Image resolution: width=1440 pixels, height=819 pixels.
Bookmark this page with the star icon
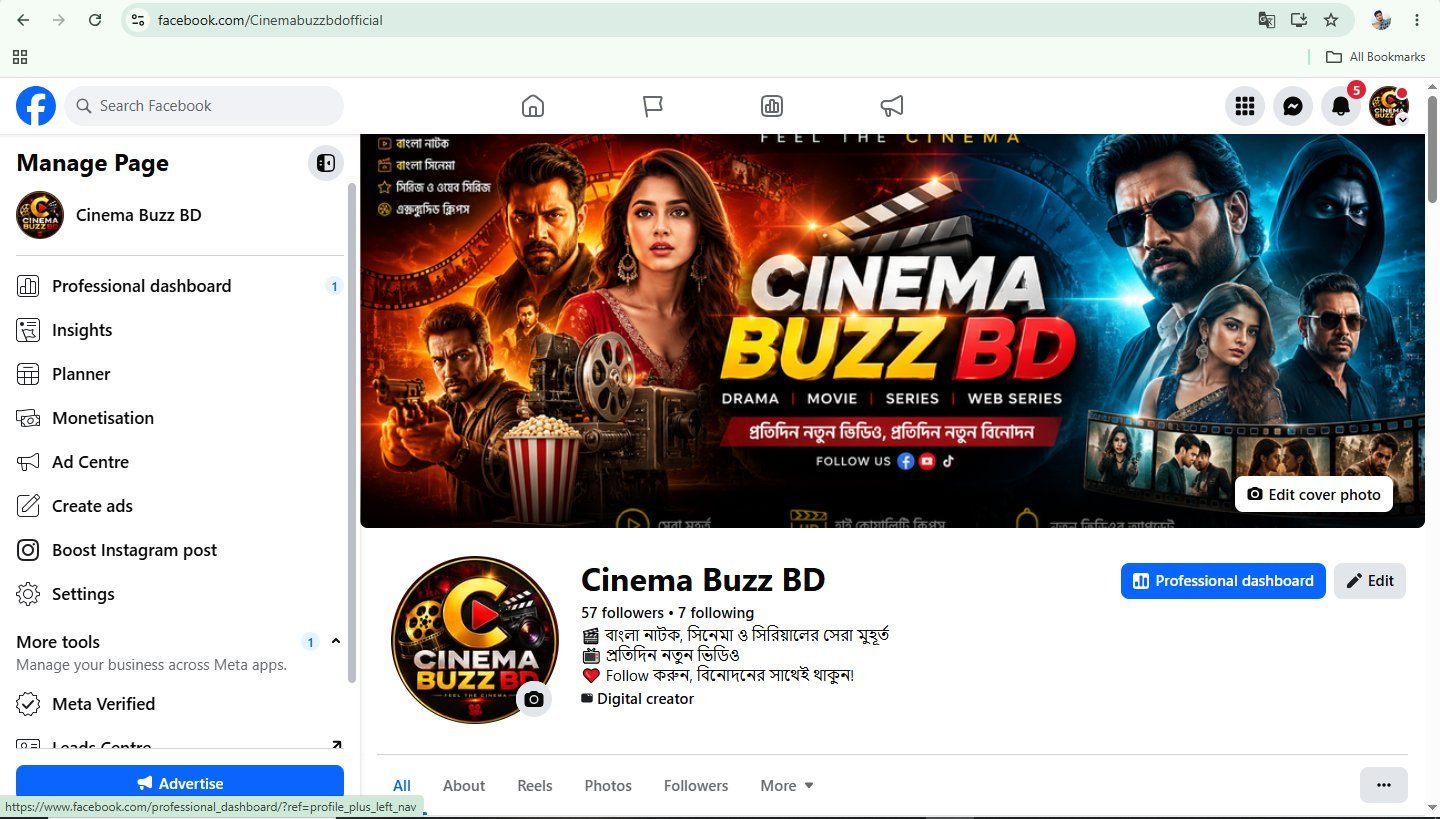pos(1331,20)
